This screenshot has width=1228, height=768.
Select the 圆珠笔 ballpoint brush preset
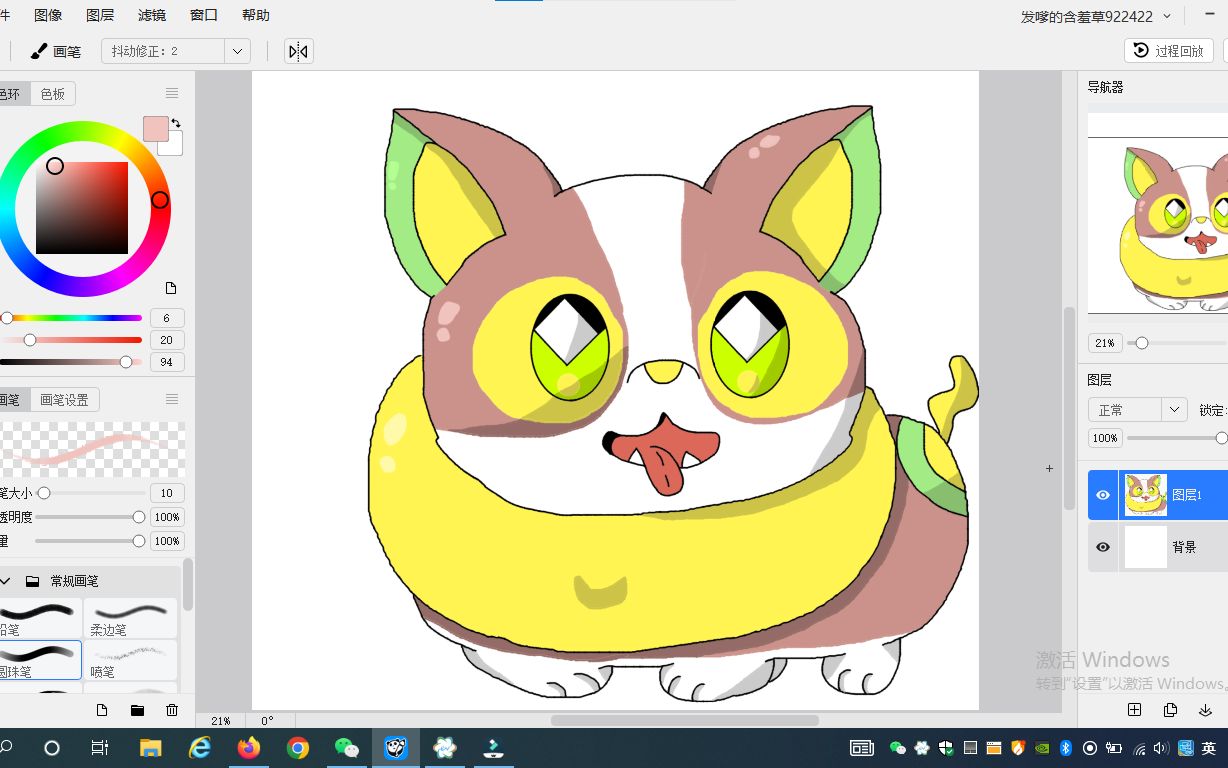pyautogui.click(x=40, y=660)
